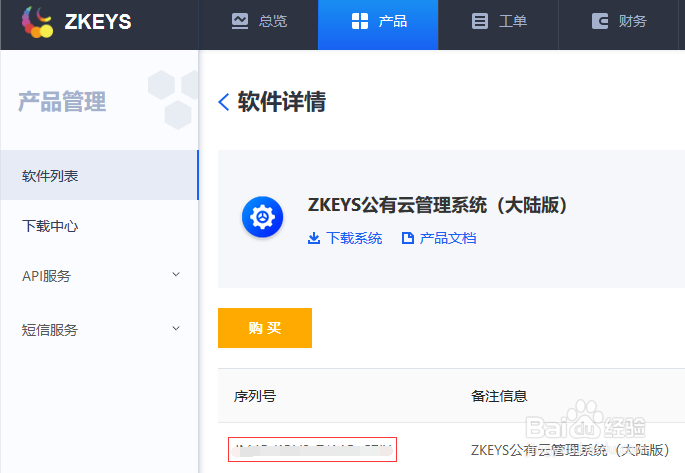Expand the 短信服务 chevron
The image size is (685, 473).
point(176,328)
